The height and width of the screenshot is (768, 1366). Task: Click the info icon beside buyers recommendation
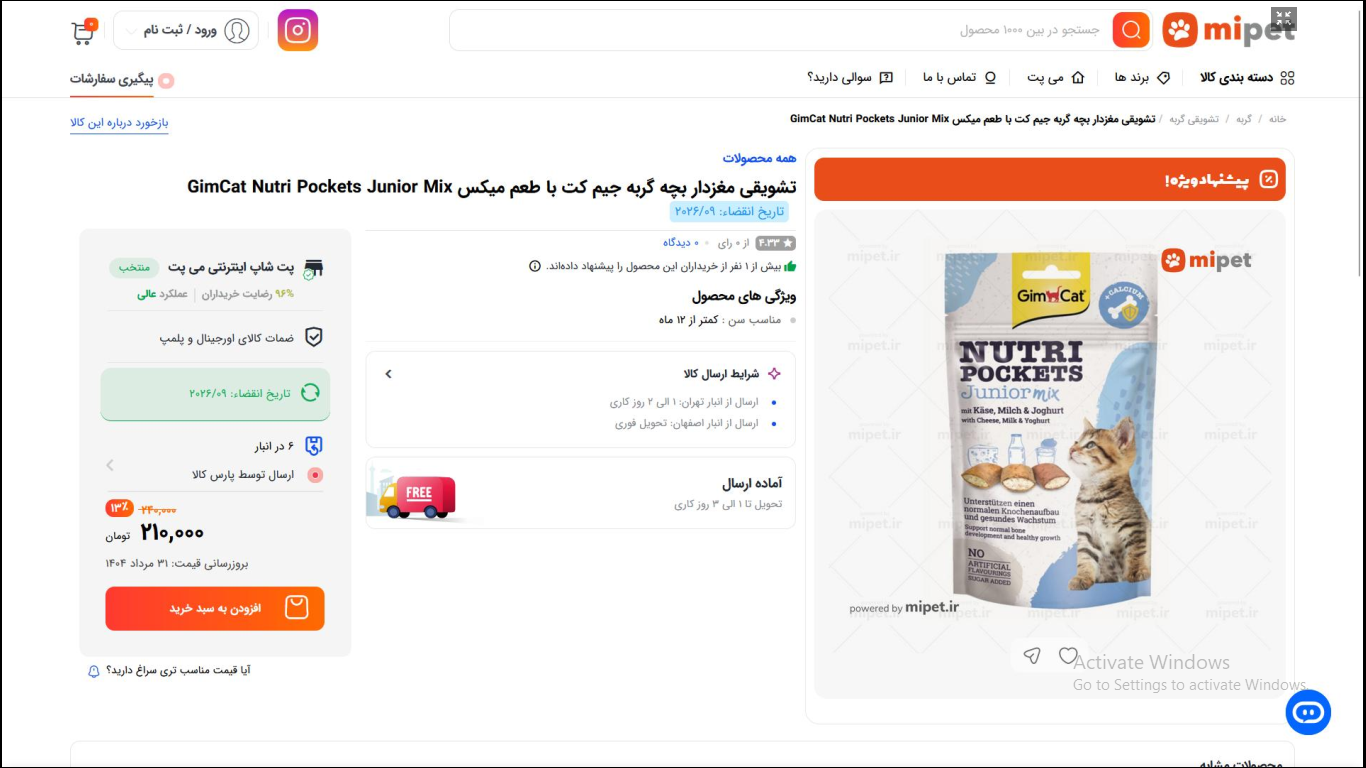point(535,266)
